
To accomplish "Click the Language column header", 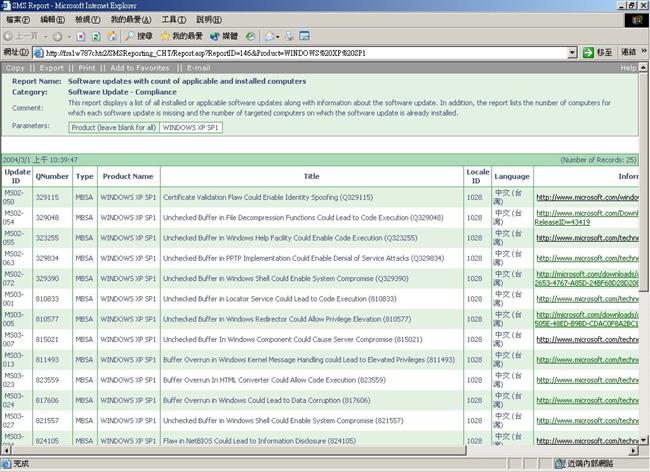I will point(512,176).
